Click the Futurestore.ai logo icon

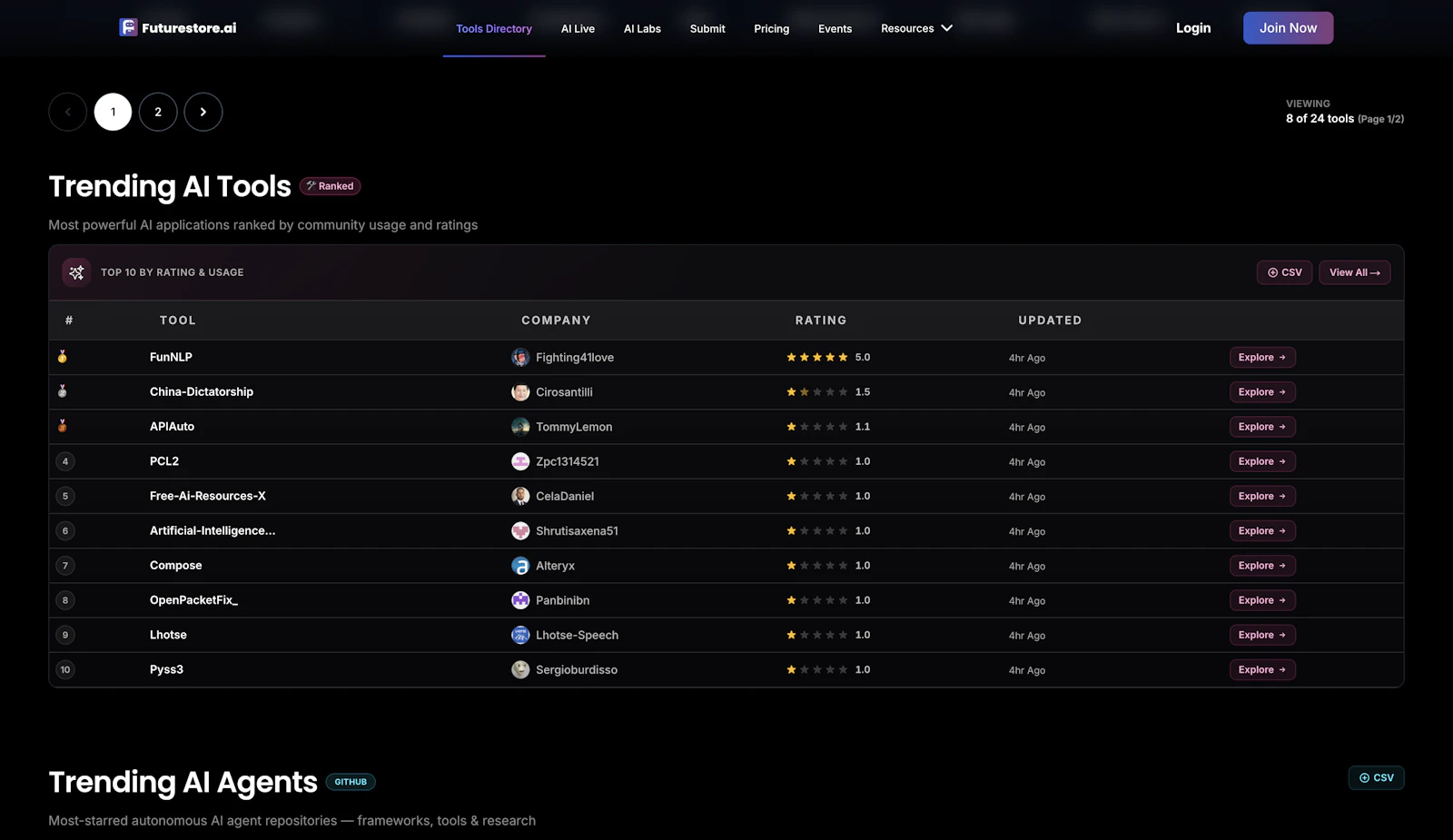(x=128, y=27)
